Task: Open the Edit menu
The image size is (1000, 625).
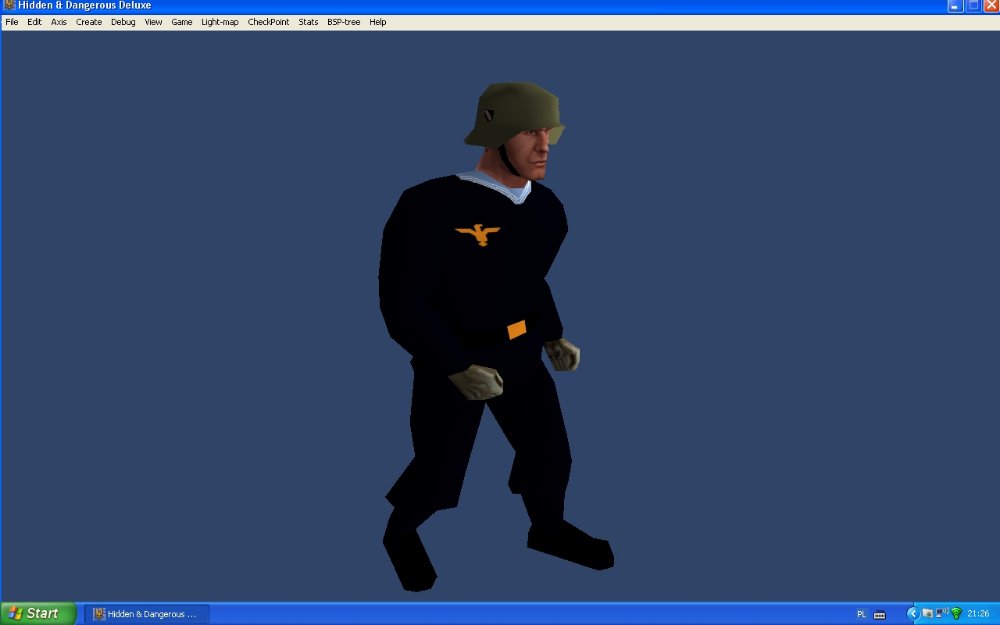Action: pyautogui.click(x=34, y=22)
